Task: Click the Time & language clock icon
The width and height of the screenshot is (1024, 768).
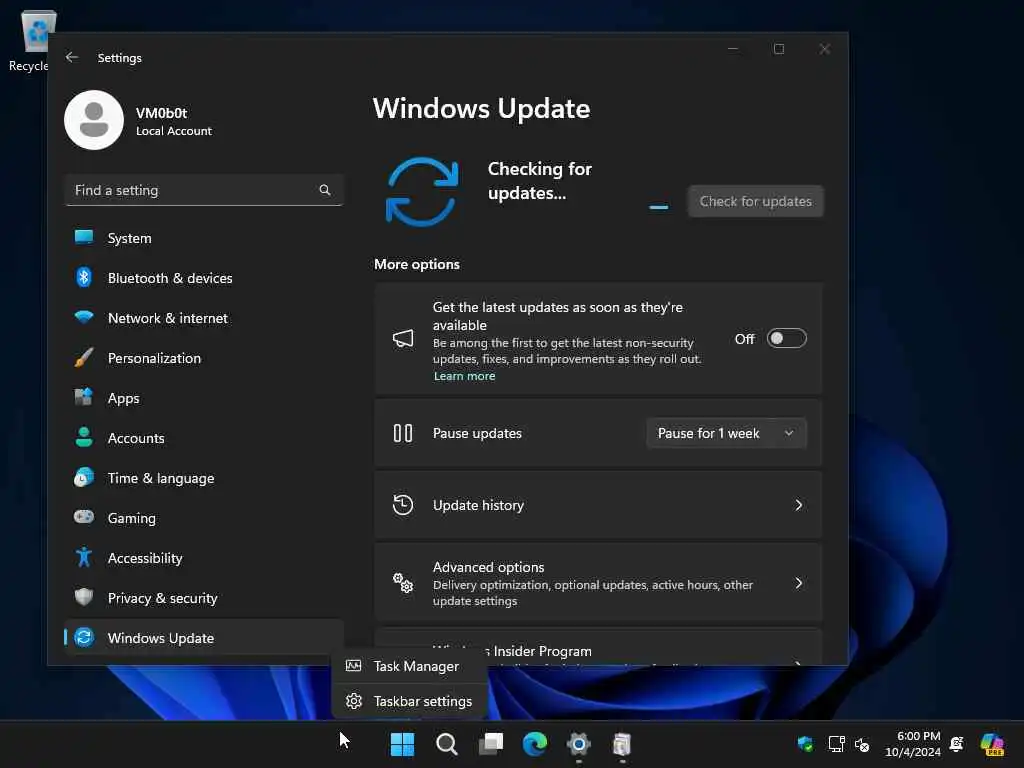Action: 84,478
